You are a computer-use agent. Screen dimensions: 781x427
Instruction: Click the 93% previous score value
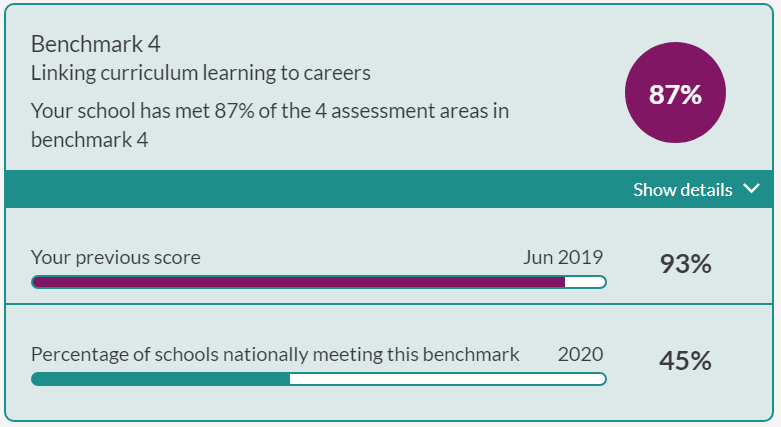coord(685,264)
